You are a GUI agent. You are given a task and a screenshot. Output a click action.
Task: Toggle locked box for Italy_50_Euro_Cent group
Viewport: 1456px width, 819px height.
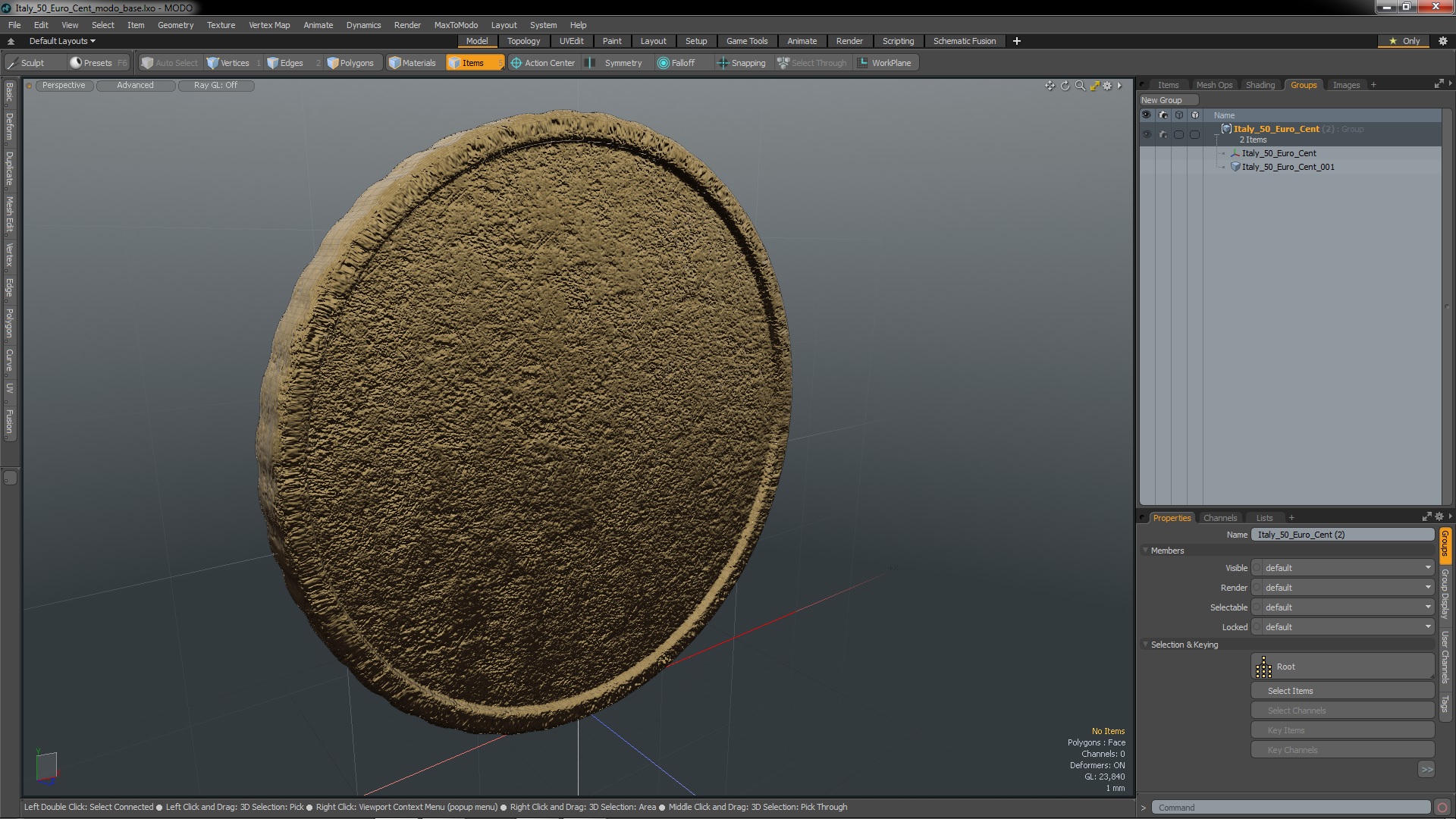[1195, 134]
